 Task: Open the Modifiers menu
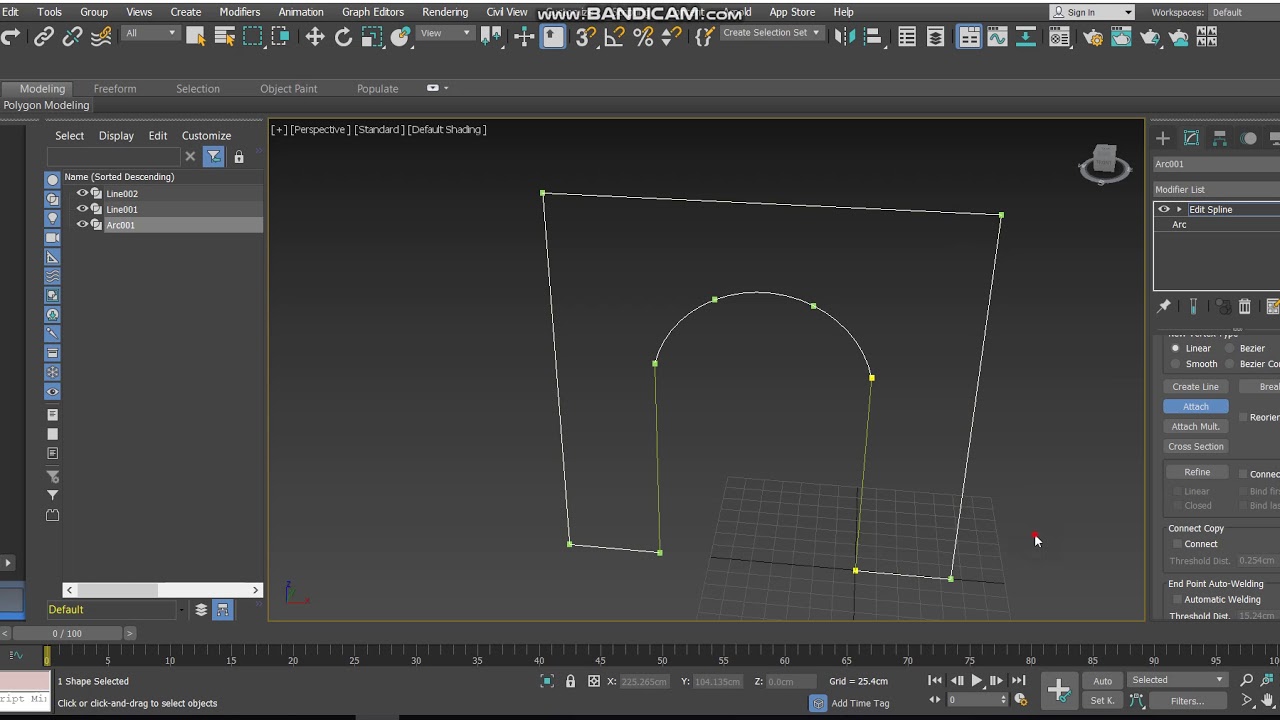[239, 12]
